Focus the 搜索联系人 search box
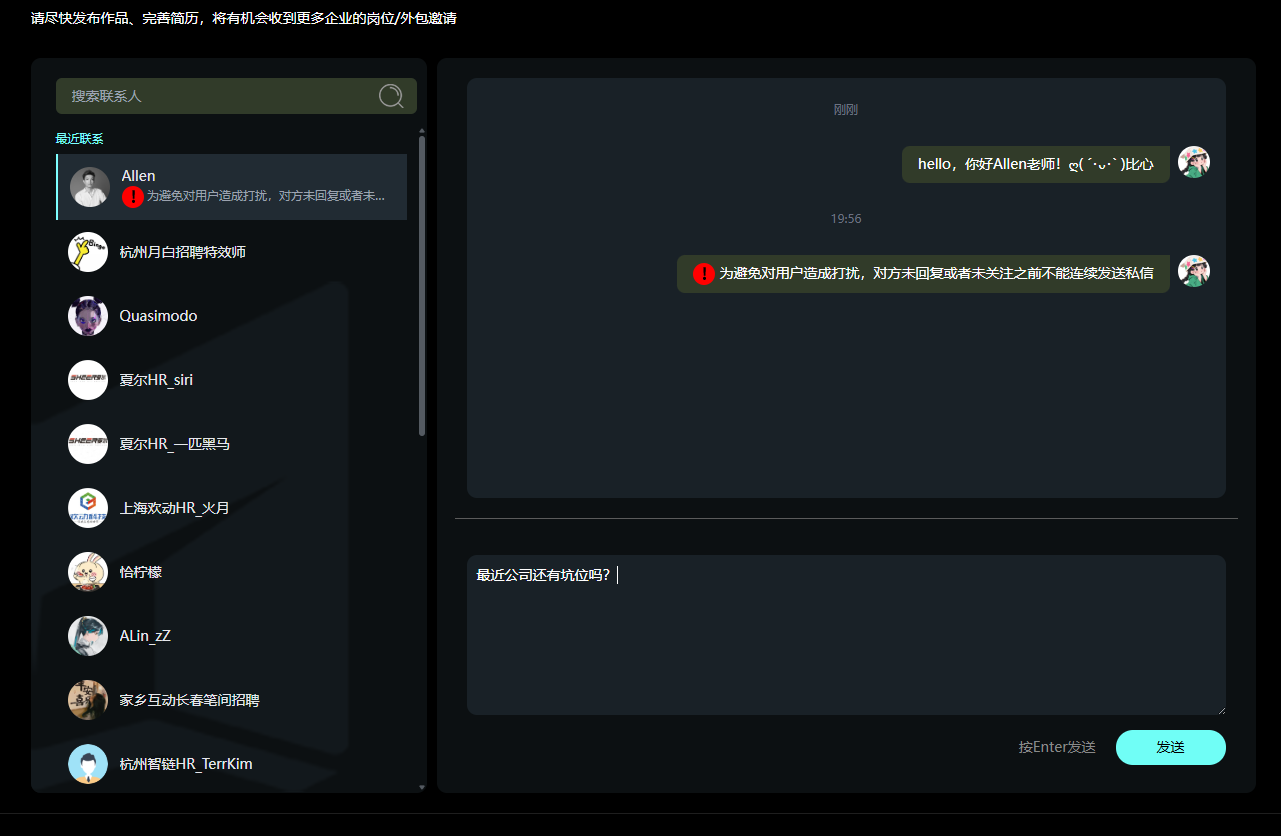 coord(236,96)
